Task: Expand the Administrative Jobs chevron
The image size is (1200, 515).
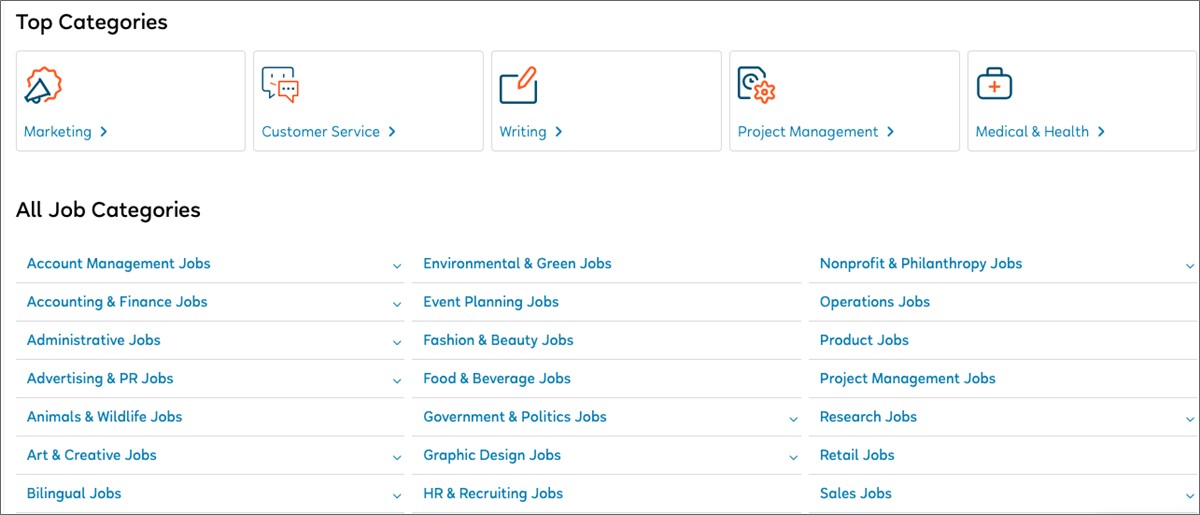Action: tap(397, 342)
